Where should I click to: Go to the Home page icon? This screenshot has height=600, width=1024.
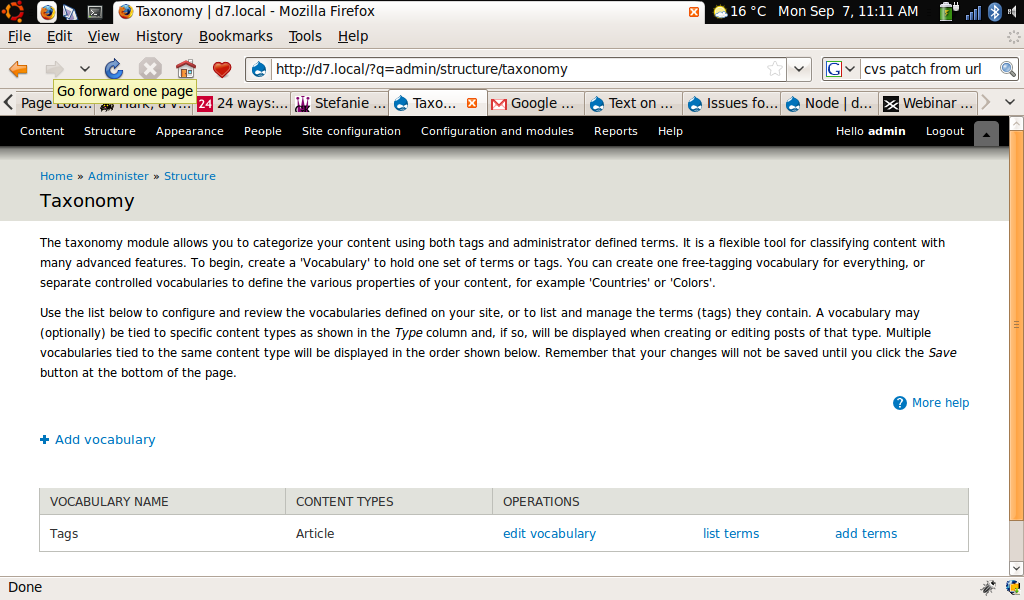pos(186,69)
